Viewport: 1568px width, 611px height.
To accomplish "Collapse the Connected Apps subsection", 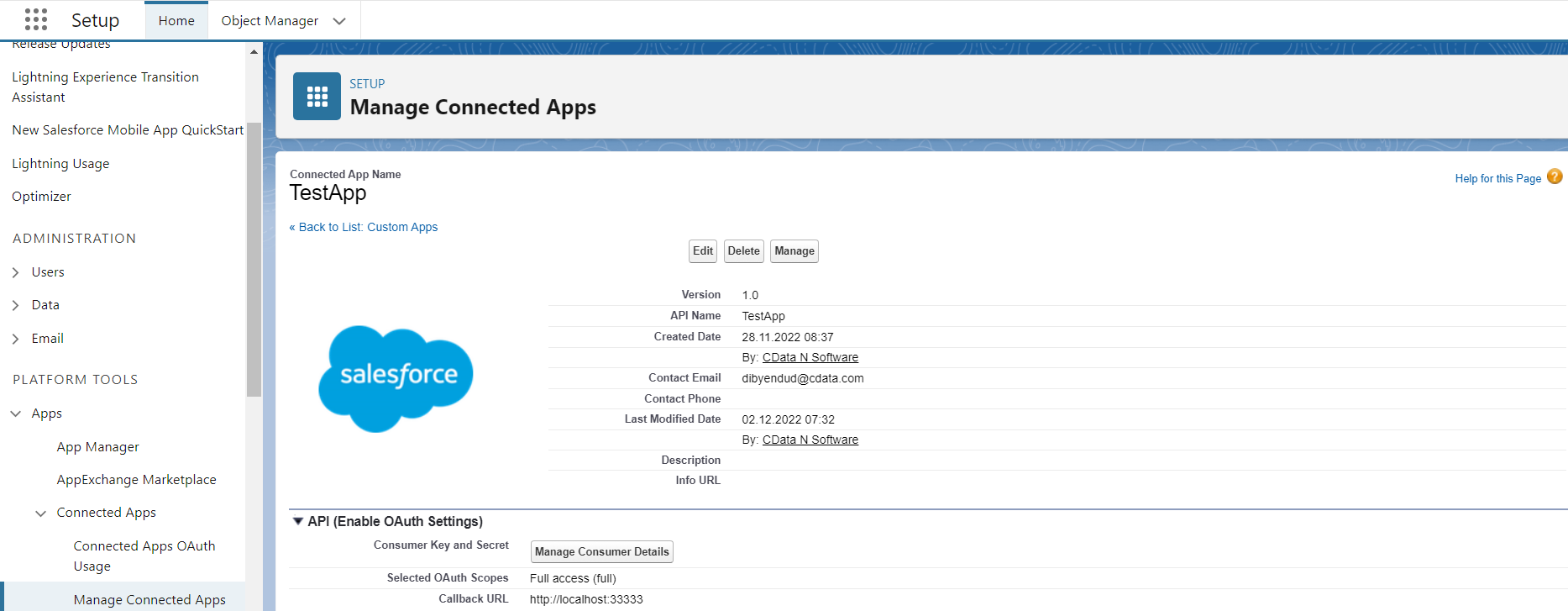I will tap(40, 513).
